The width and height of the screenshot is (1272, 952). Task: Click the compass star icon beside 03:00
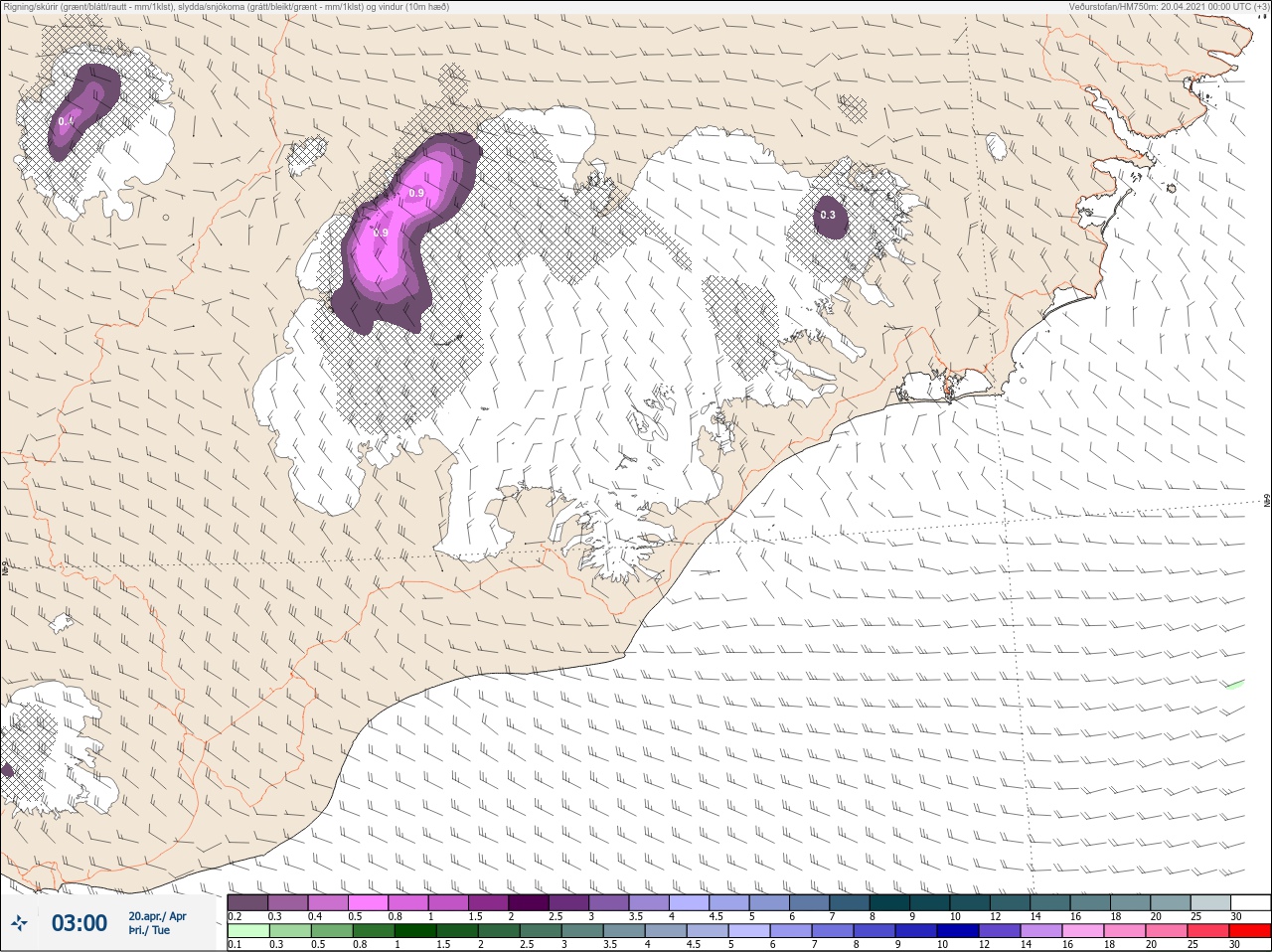(x=20, y=923)
